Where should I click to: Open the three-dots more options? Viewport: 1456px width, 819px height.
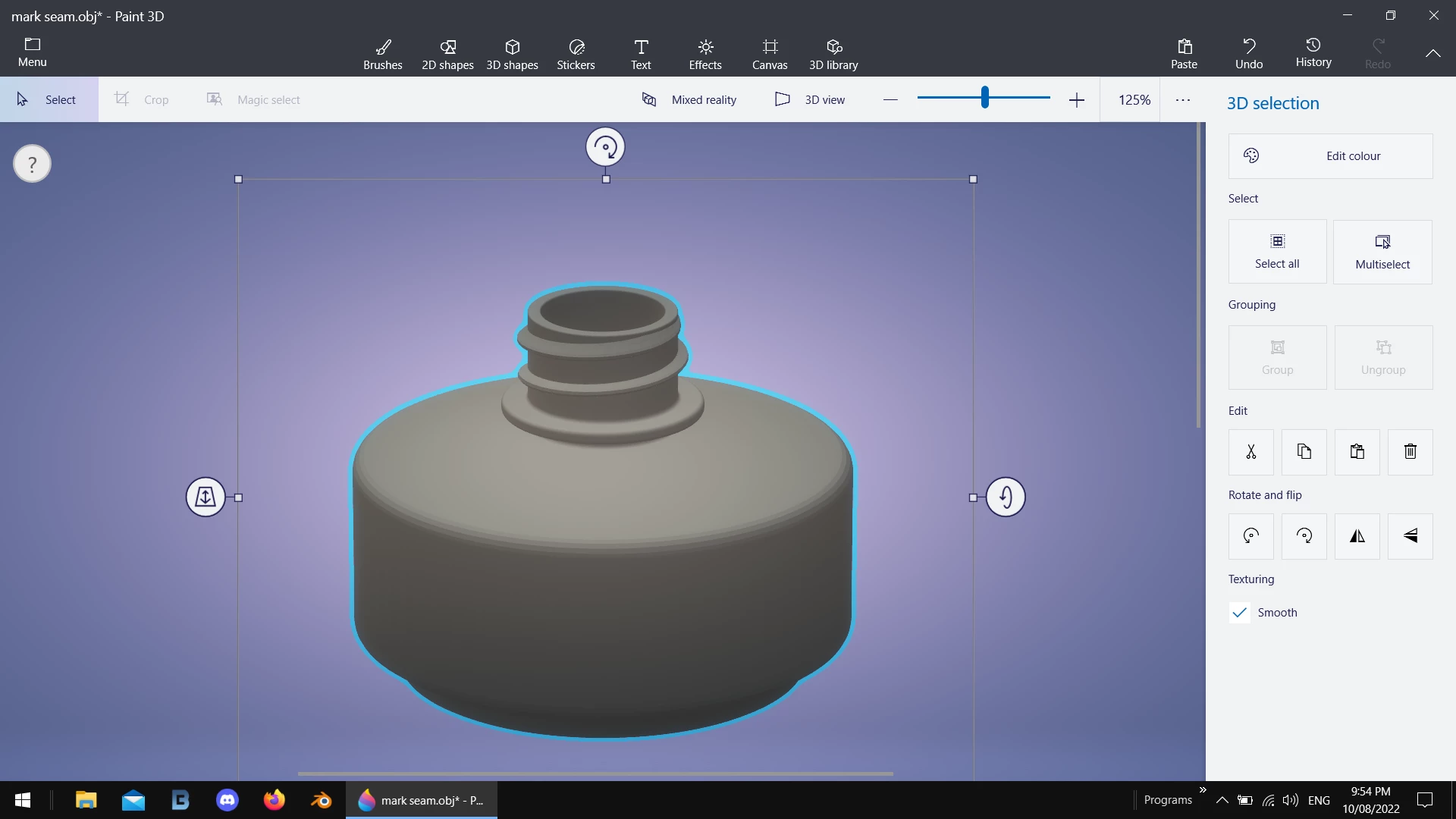1182,99
